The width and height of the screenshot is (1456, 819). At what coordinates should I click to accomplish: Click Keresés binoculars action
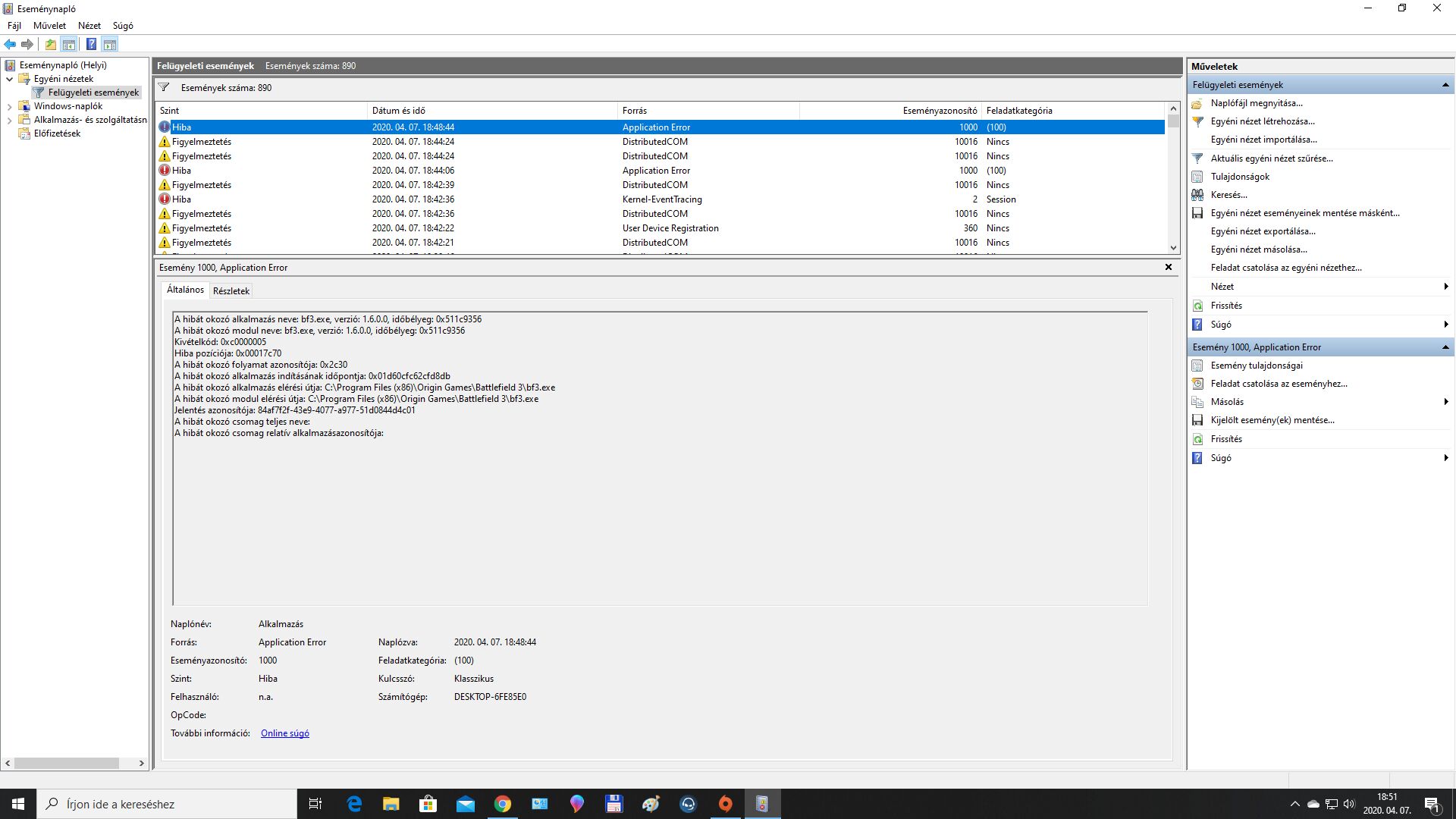[x=1228, y=195]
